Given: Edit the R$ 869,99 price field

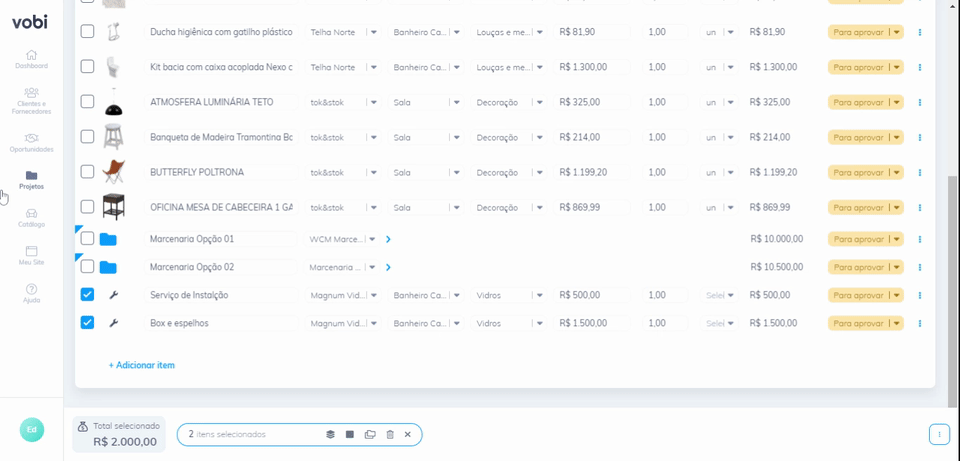Looking at the screenshot, I should pyautogui.click(x=591, y=208).
